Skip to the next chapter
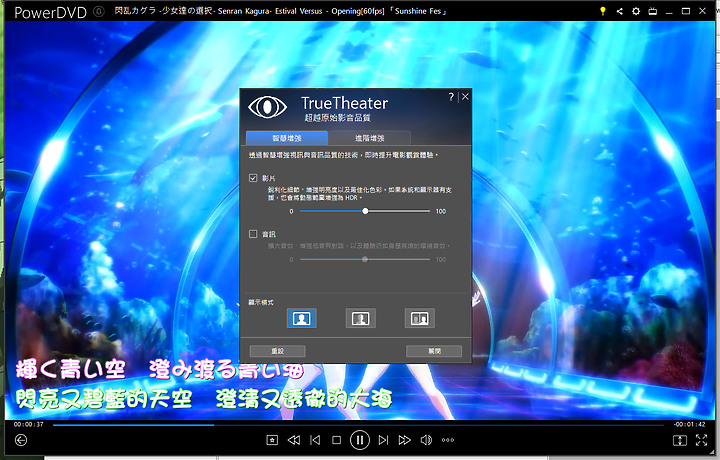Screen dimensions: 720x460 [383, 440]
